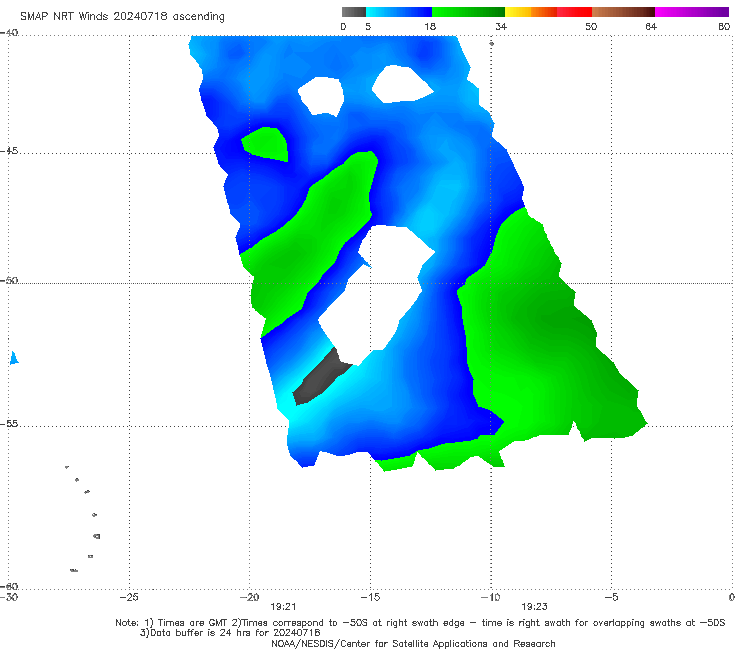740x650 pixels.
Task: Click latitude axis label '-50'
Action: [x=9, y=281]
